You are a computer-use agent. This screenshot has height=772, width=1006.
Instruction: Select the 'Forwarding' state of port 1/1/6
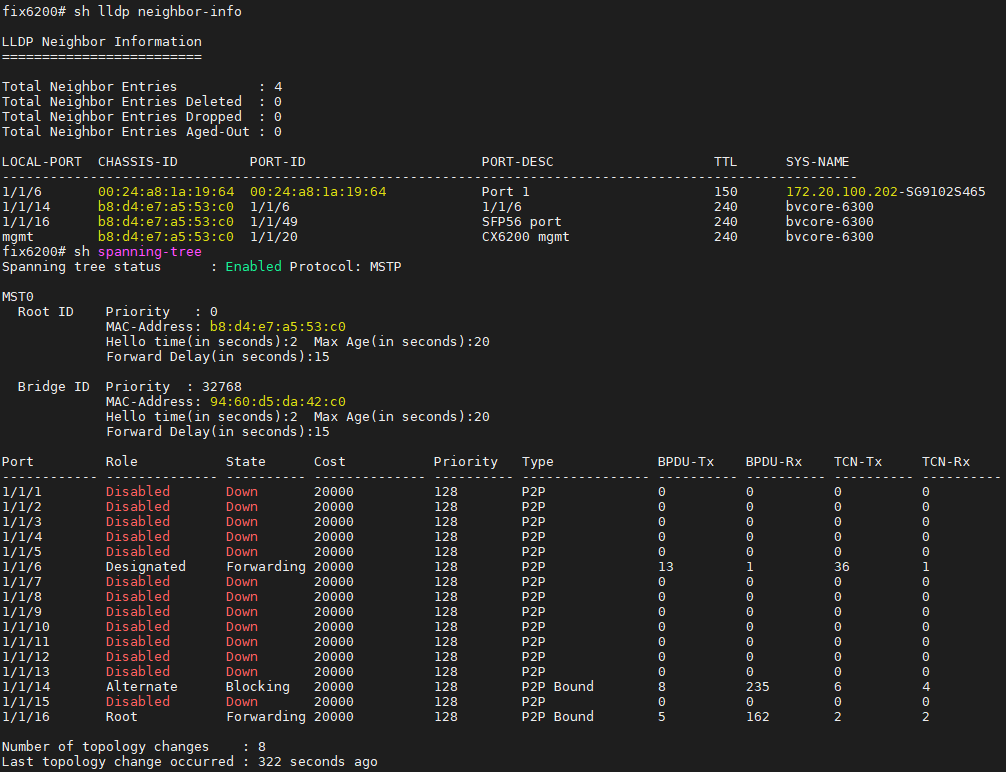[265, 566]
